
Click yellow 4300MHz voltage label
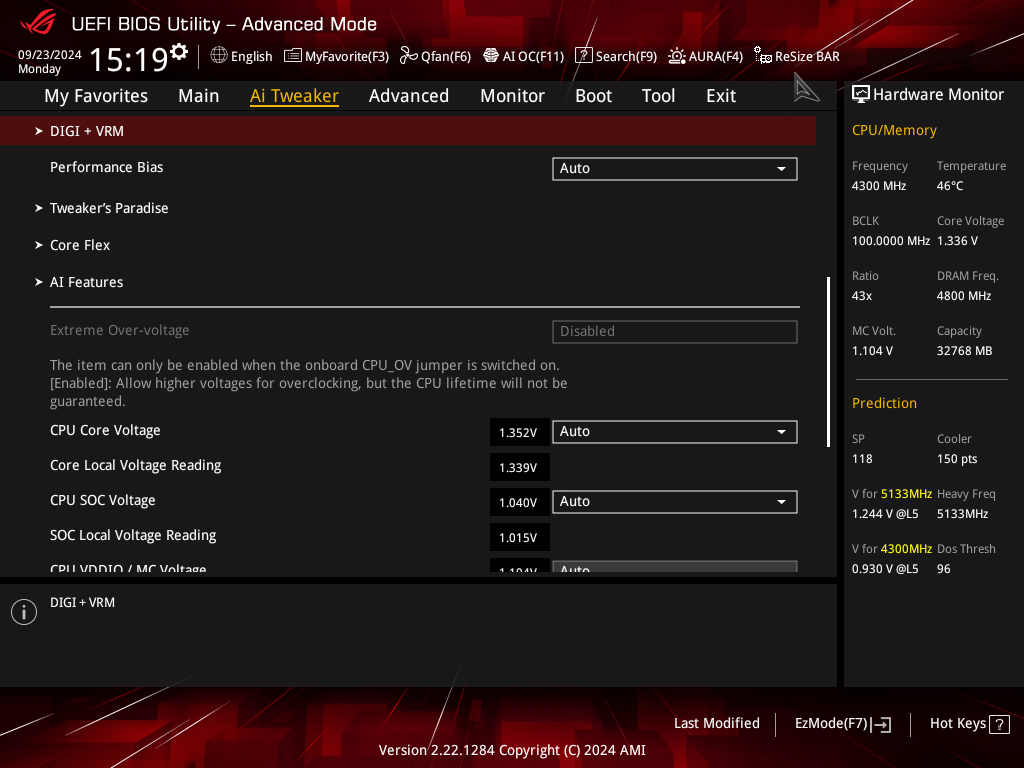(906, 549)
